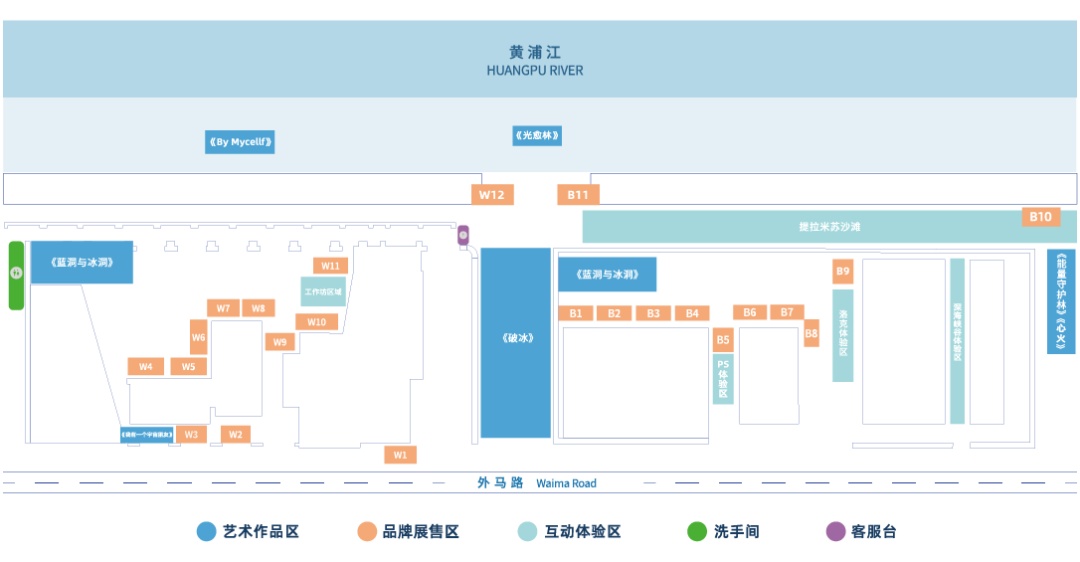The width and height of the screenshot is (1080, 562).
Task: Select the large 《破冰》 art installation area
Action: point(515,343)
